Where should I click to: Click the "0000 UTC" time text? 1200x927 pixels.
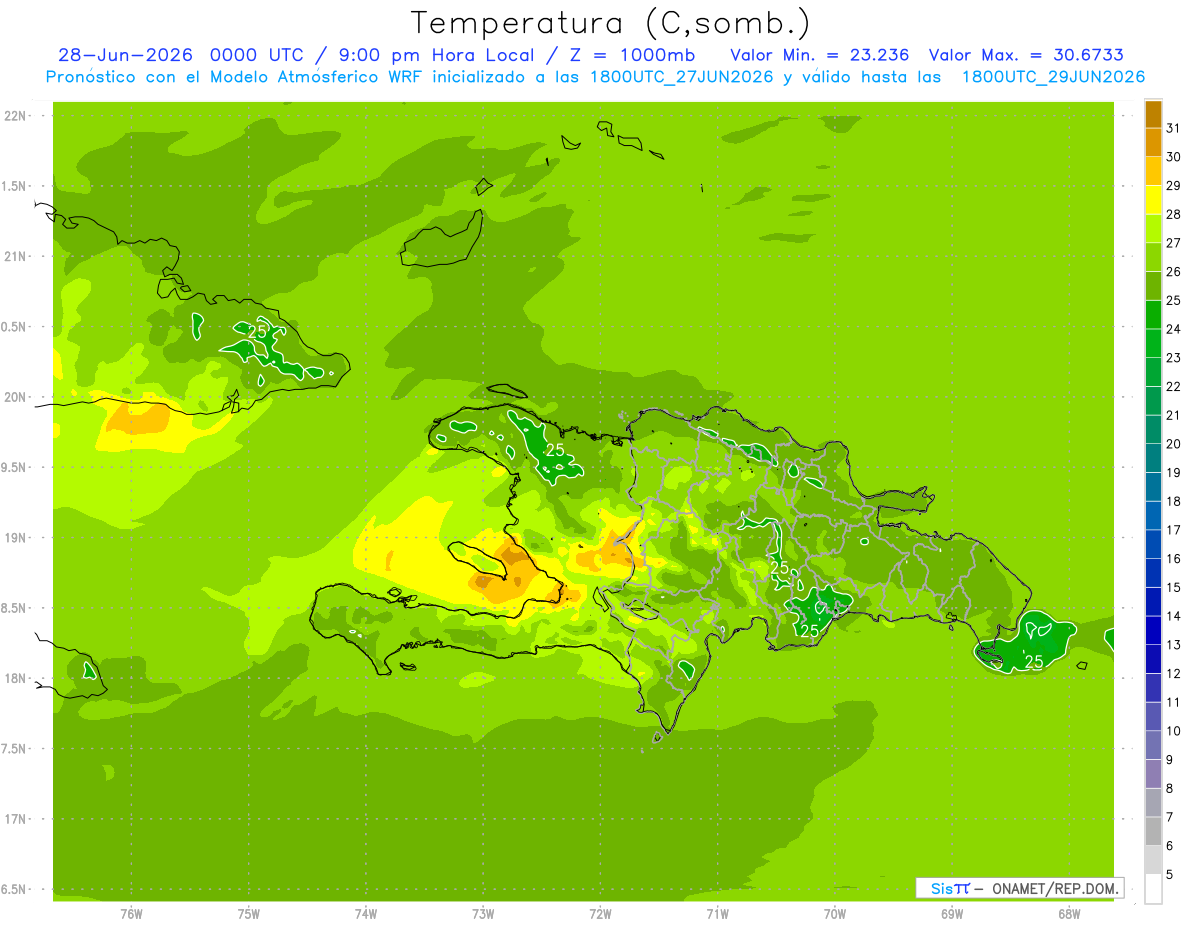click(261, 55)
